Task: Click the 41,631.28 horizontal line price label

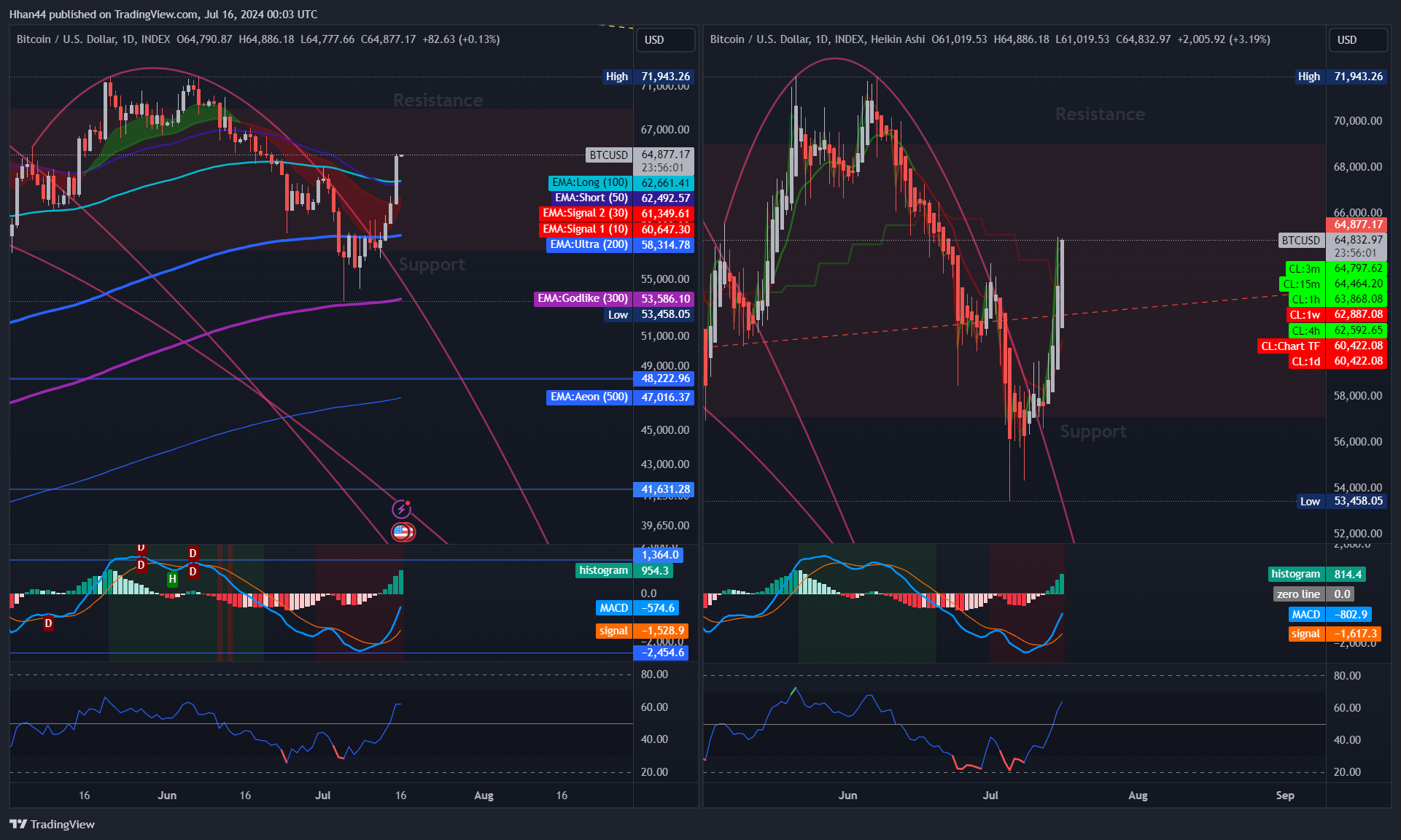Action: (x=664, y=490)
